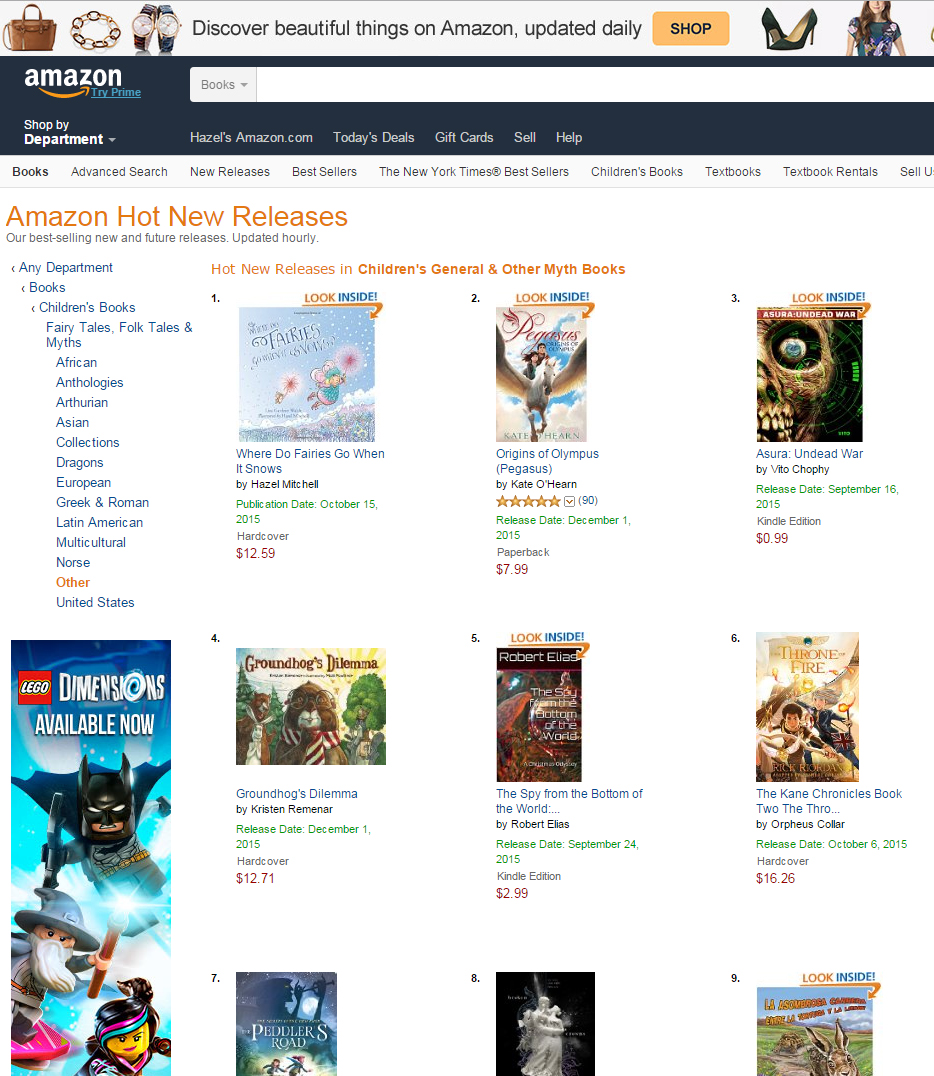Select Greek & Roman category

[x=102, y=502]
